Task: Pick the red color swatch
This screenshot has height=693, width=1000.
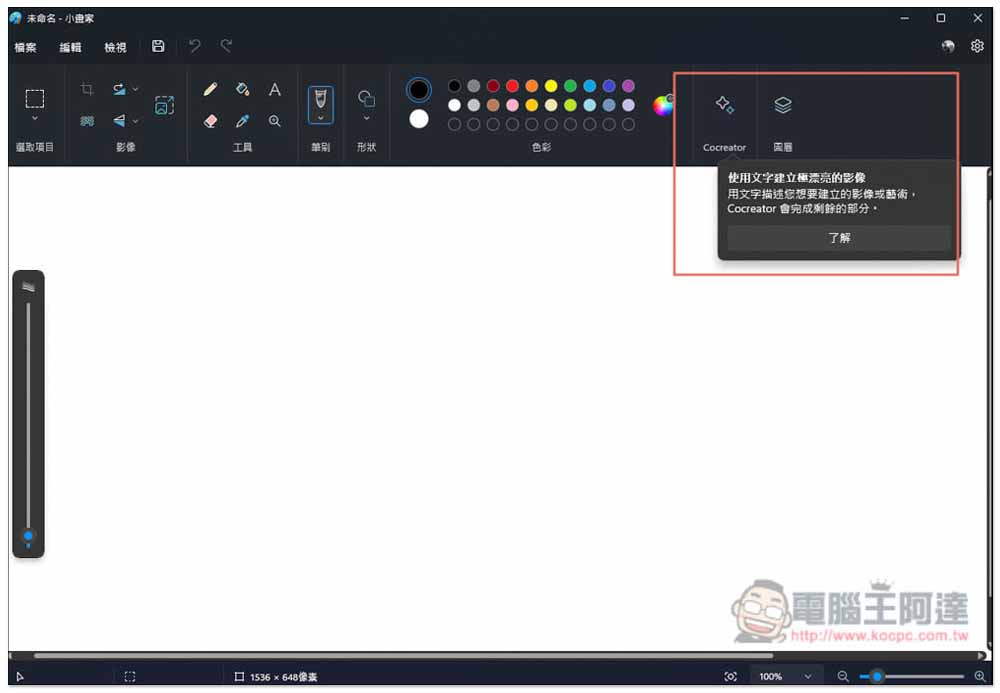Action: 512,86
